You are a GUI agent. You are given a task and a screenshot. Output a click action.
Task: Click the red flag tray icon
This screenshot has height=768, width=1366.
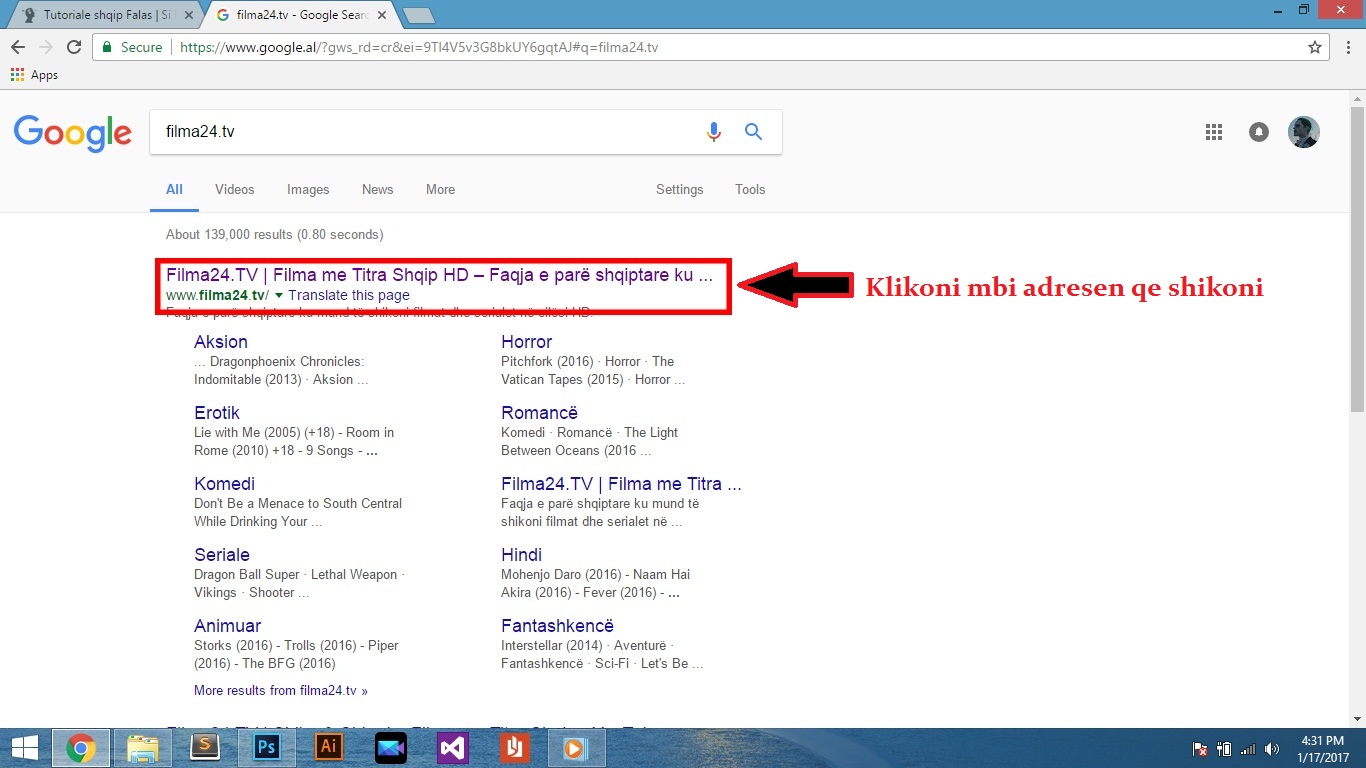pyautogui.click(x=1199, y=748)
